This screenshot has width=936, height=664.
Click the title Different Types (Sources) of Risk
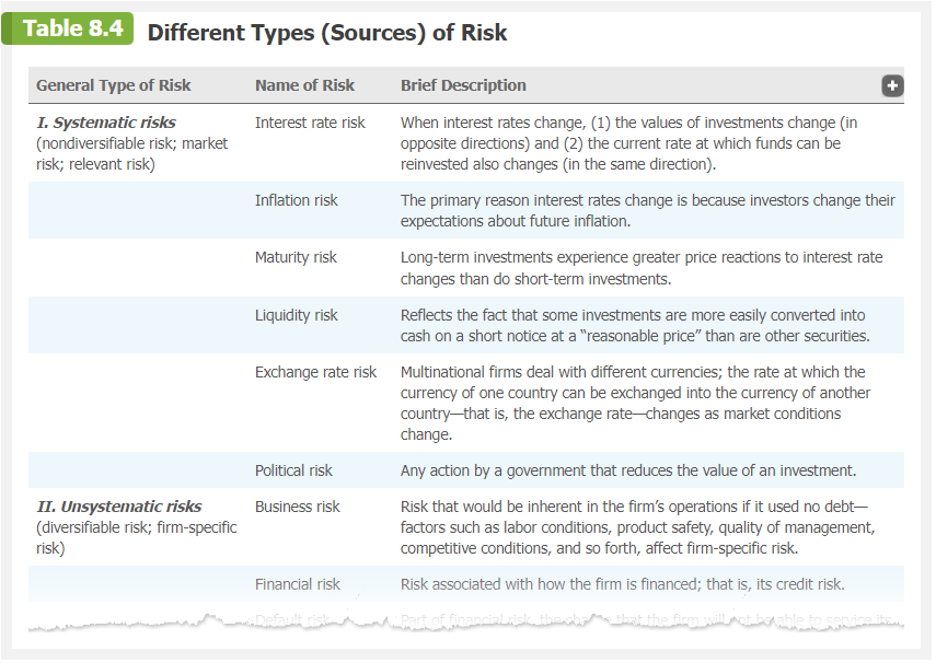[327, 33]
